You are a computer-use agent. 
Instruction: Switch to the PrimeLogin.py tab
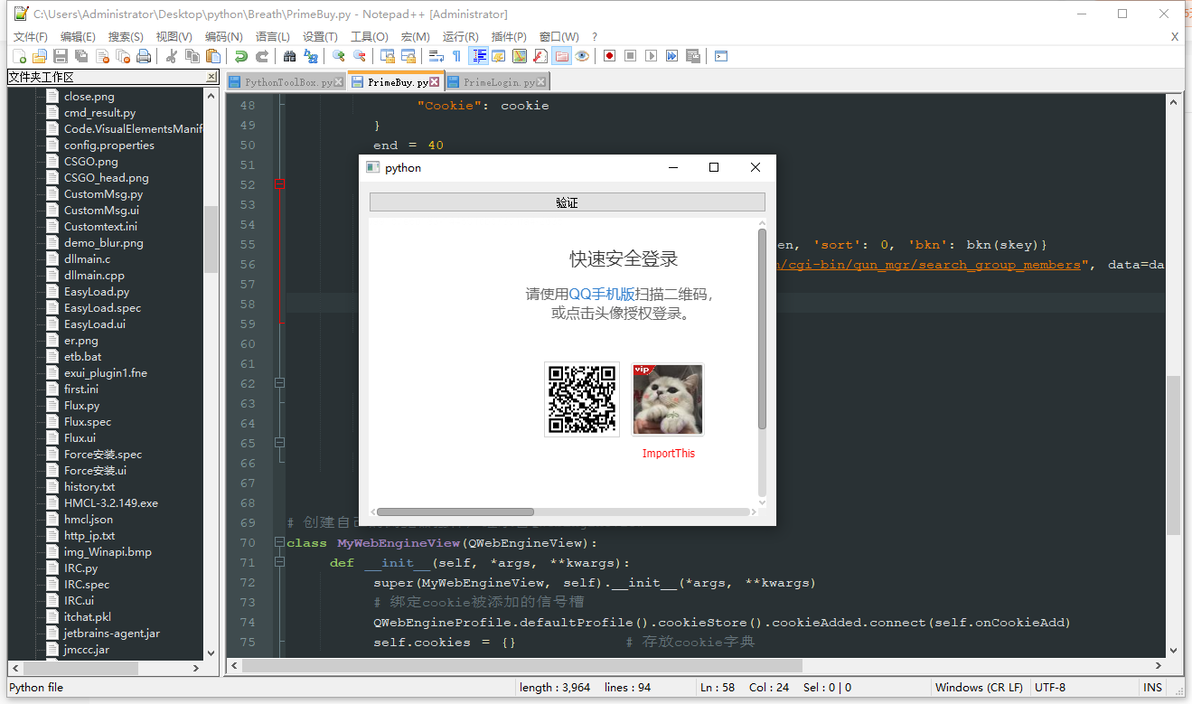[495, 82]
